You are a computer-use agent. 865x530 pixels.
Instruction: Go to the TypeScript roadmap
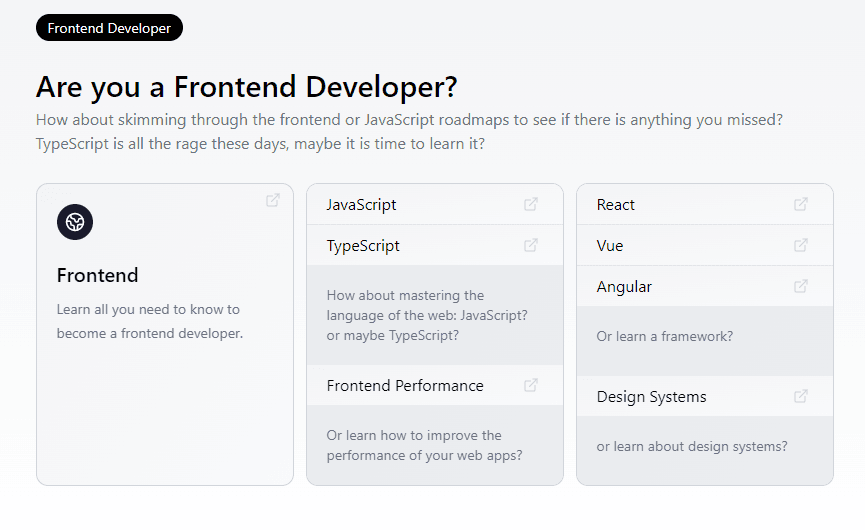pyautogui.click(x=363, y=245)
